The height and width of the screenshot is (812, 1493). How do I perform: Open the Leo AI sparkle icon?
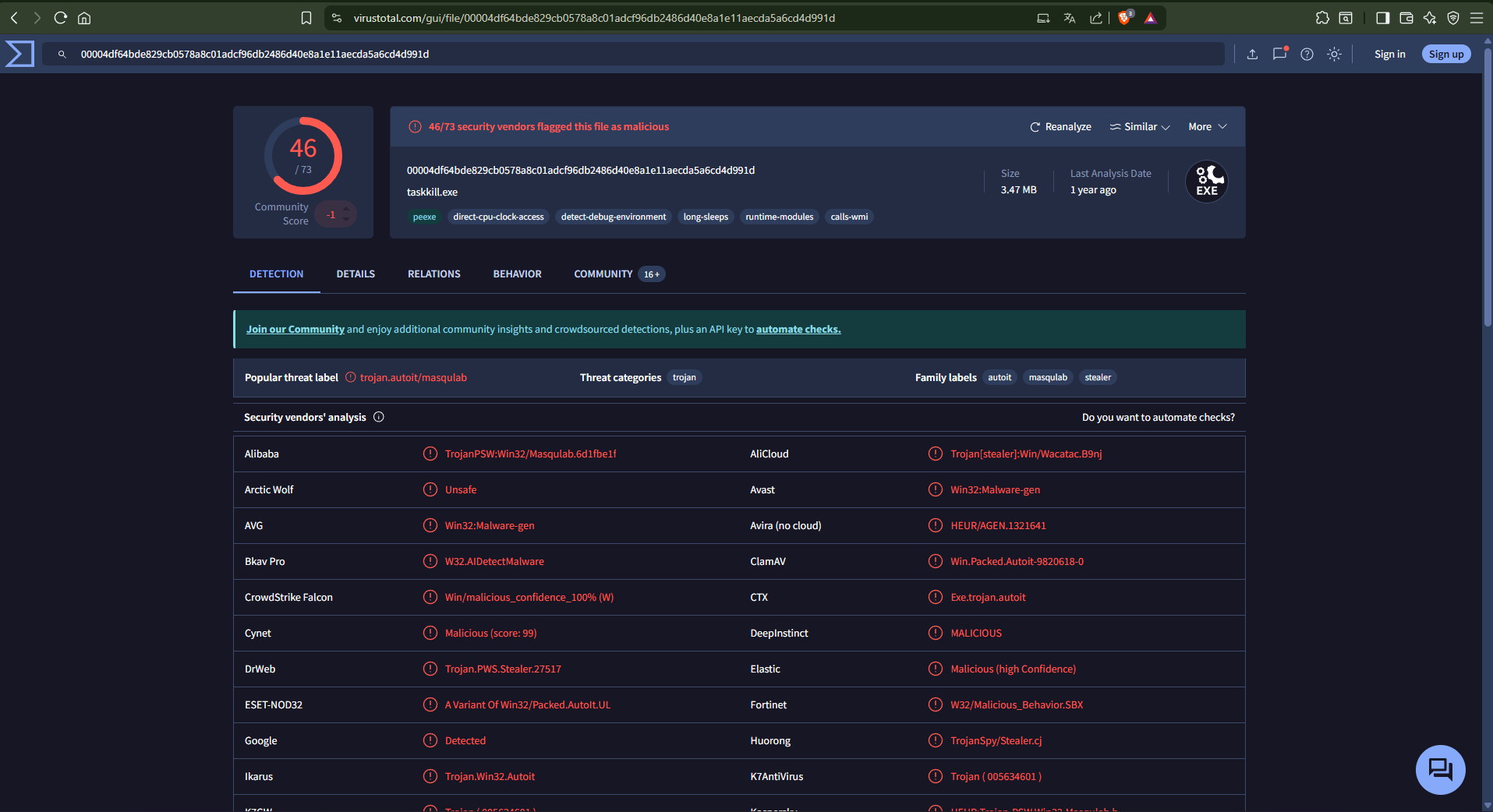[x=1430, y=17]
